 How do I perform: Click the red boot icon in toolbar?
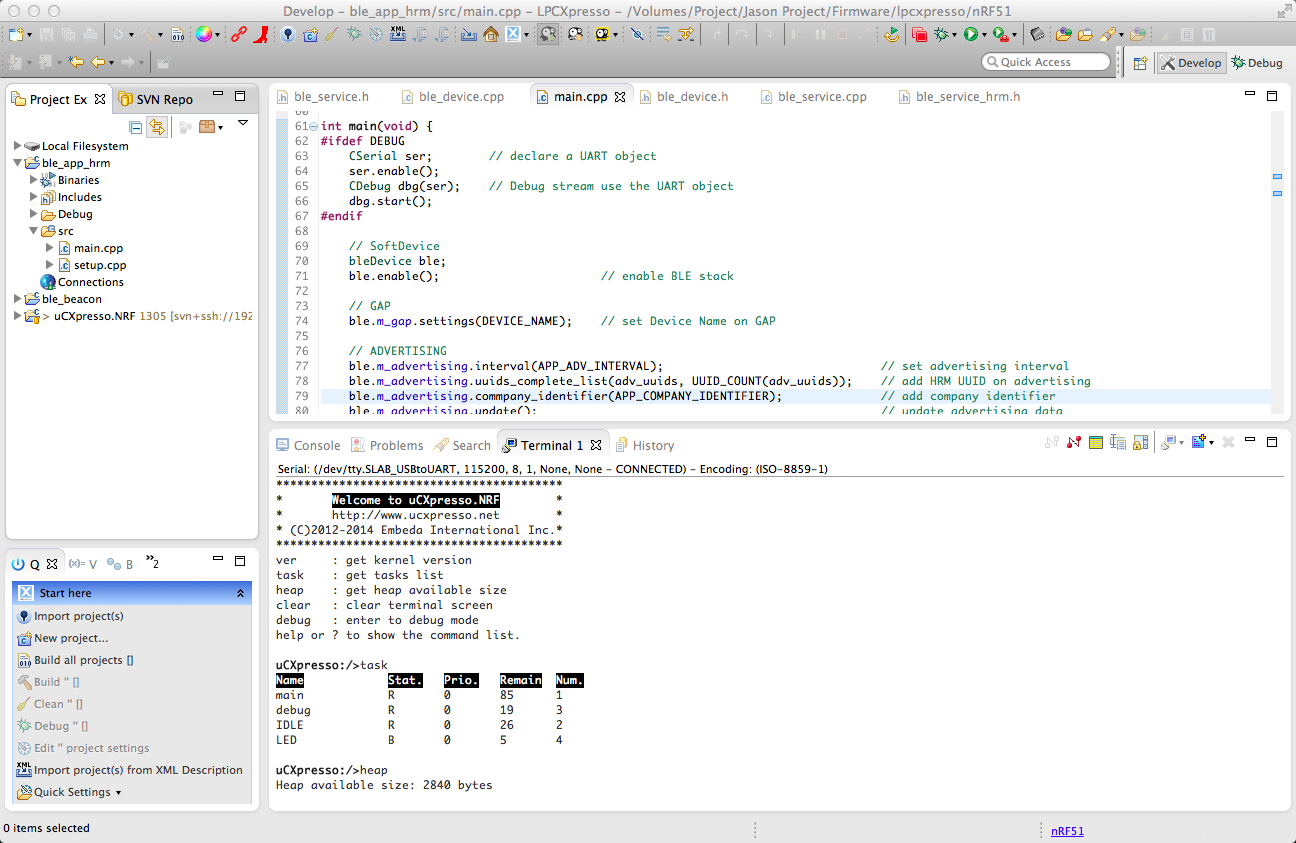[x=260, y=34]
